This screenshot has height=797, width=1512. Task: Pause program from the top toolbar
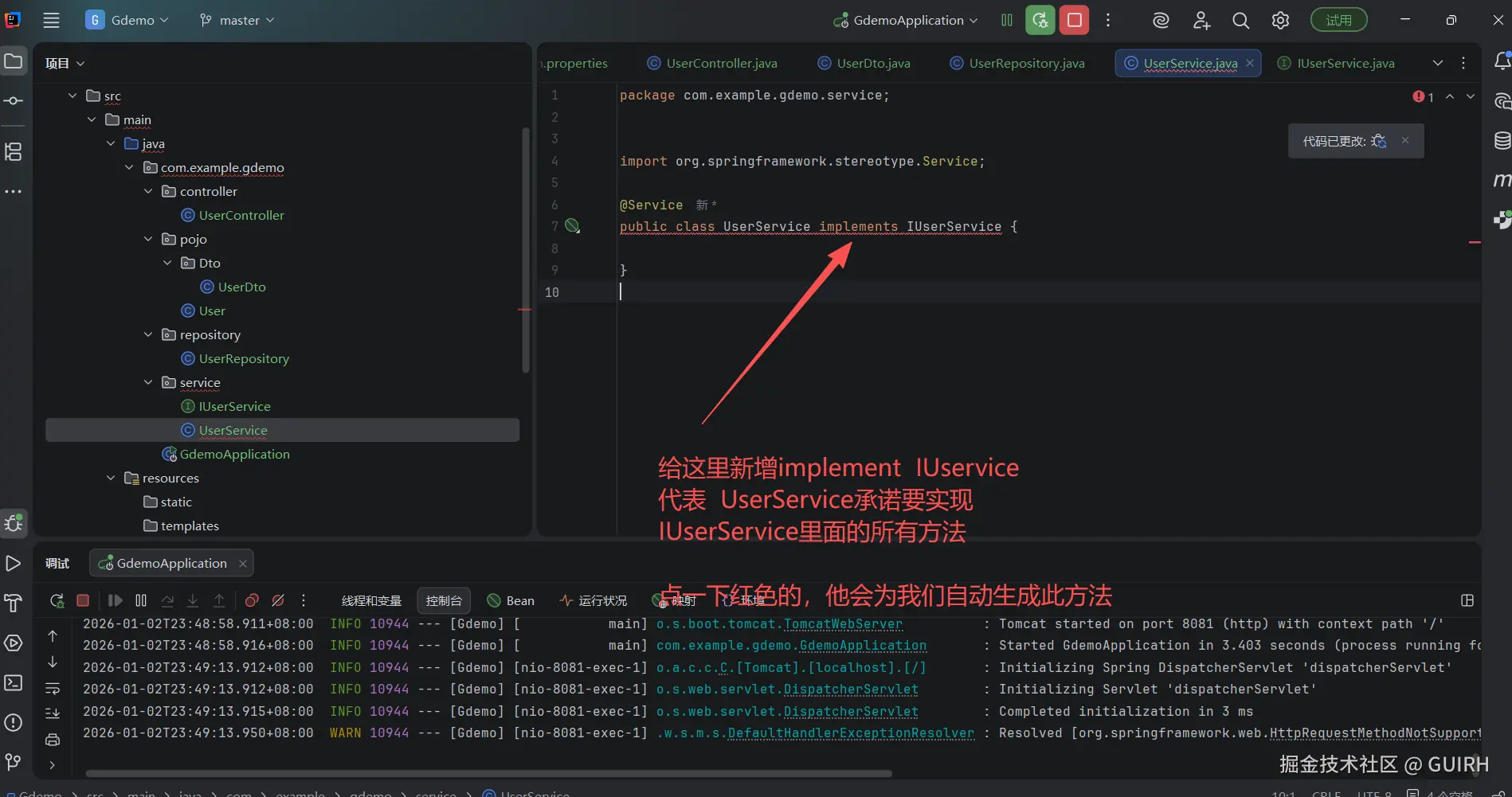(x=1007, y=20)
